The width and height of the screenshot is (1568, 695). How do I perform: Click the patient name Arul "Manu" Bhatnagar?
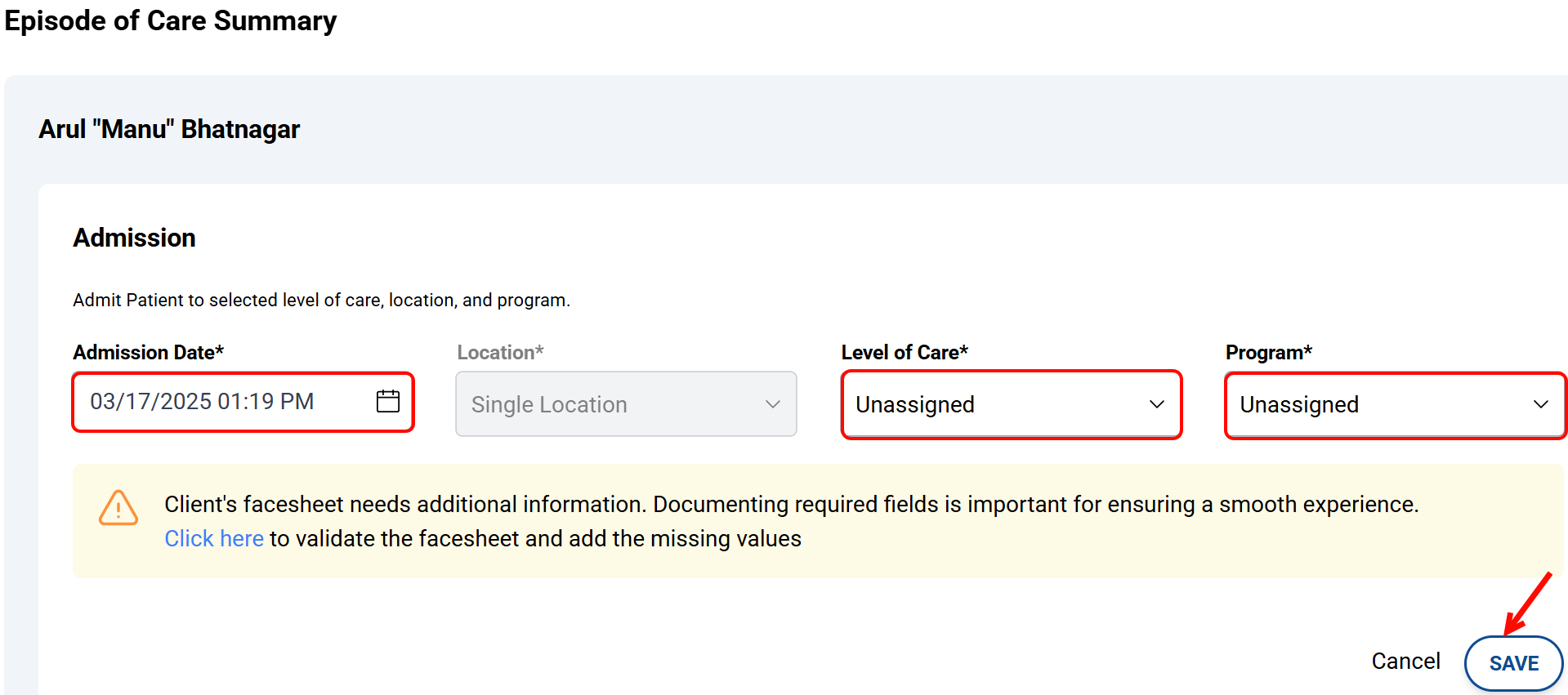[169, 129]
